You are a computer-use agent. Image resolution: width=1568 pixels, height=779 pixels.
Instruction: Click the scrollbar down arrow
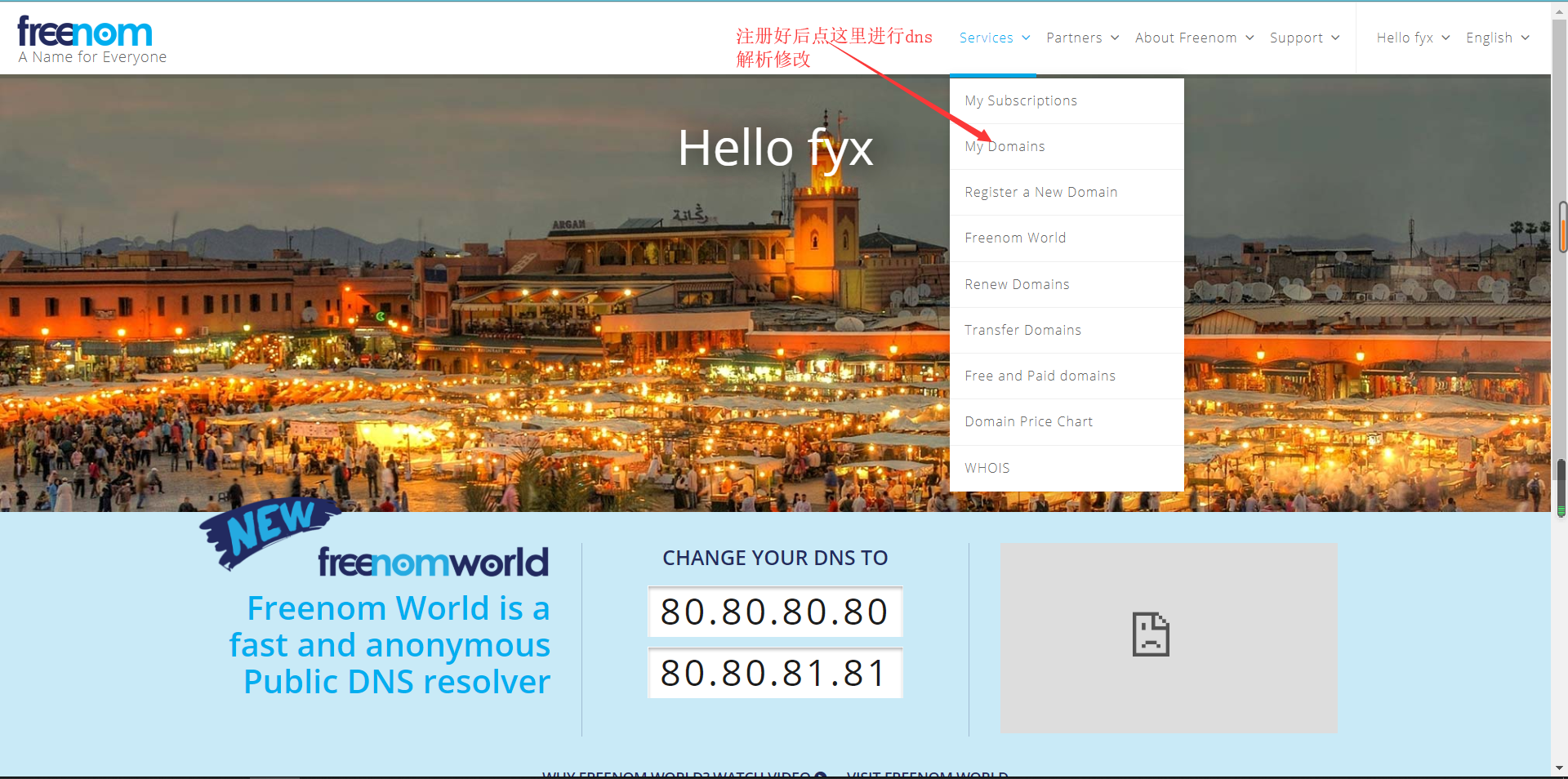(x=1561, y=768)
